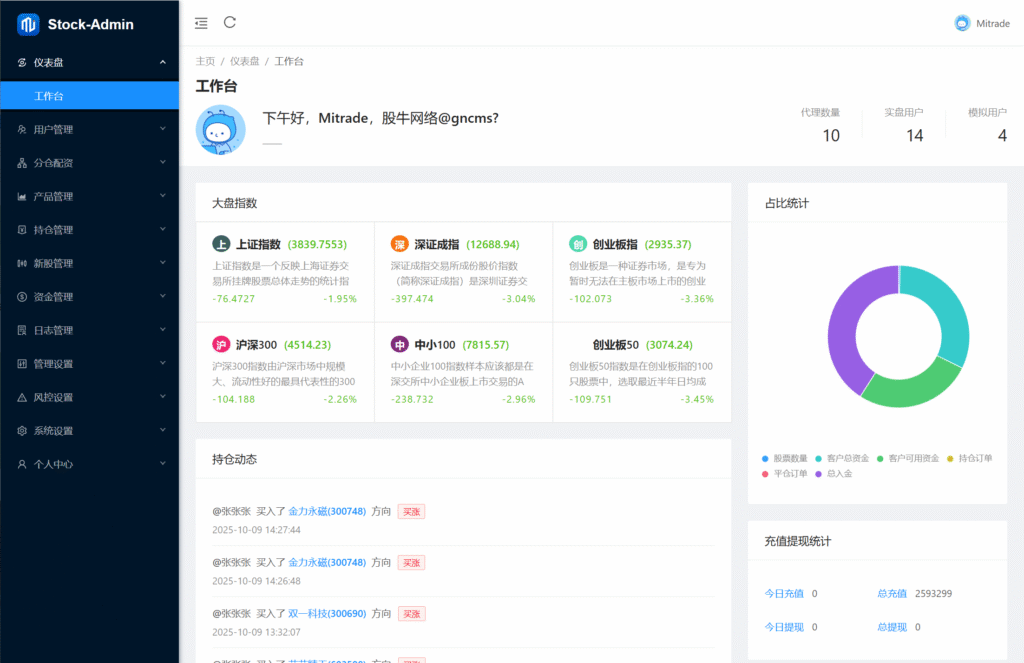Screen dimensions: 1024x663
Task: Click the sidebar collapse icon in header
Action: point(202,23)
